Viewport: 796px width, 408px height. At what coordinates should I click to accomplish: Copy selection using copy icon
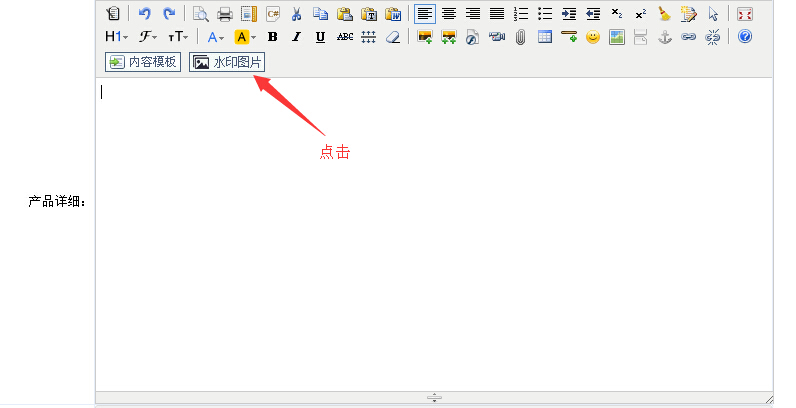click(x=320, y=14)
